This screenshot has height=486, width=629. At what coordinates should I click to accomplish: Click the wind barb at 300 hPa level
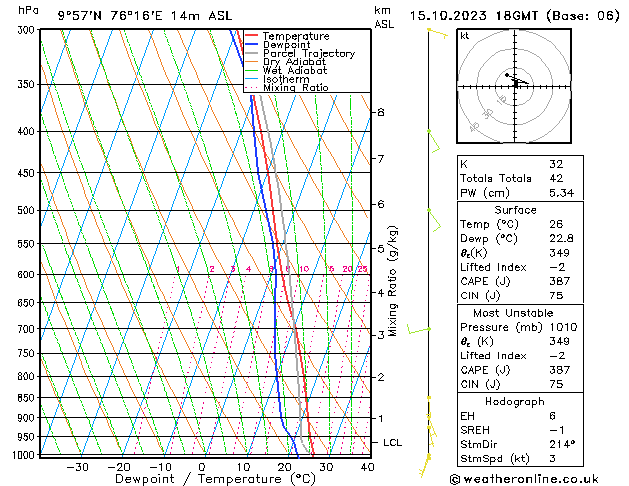pos(438,33)
